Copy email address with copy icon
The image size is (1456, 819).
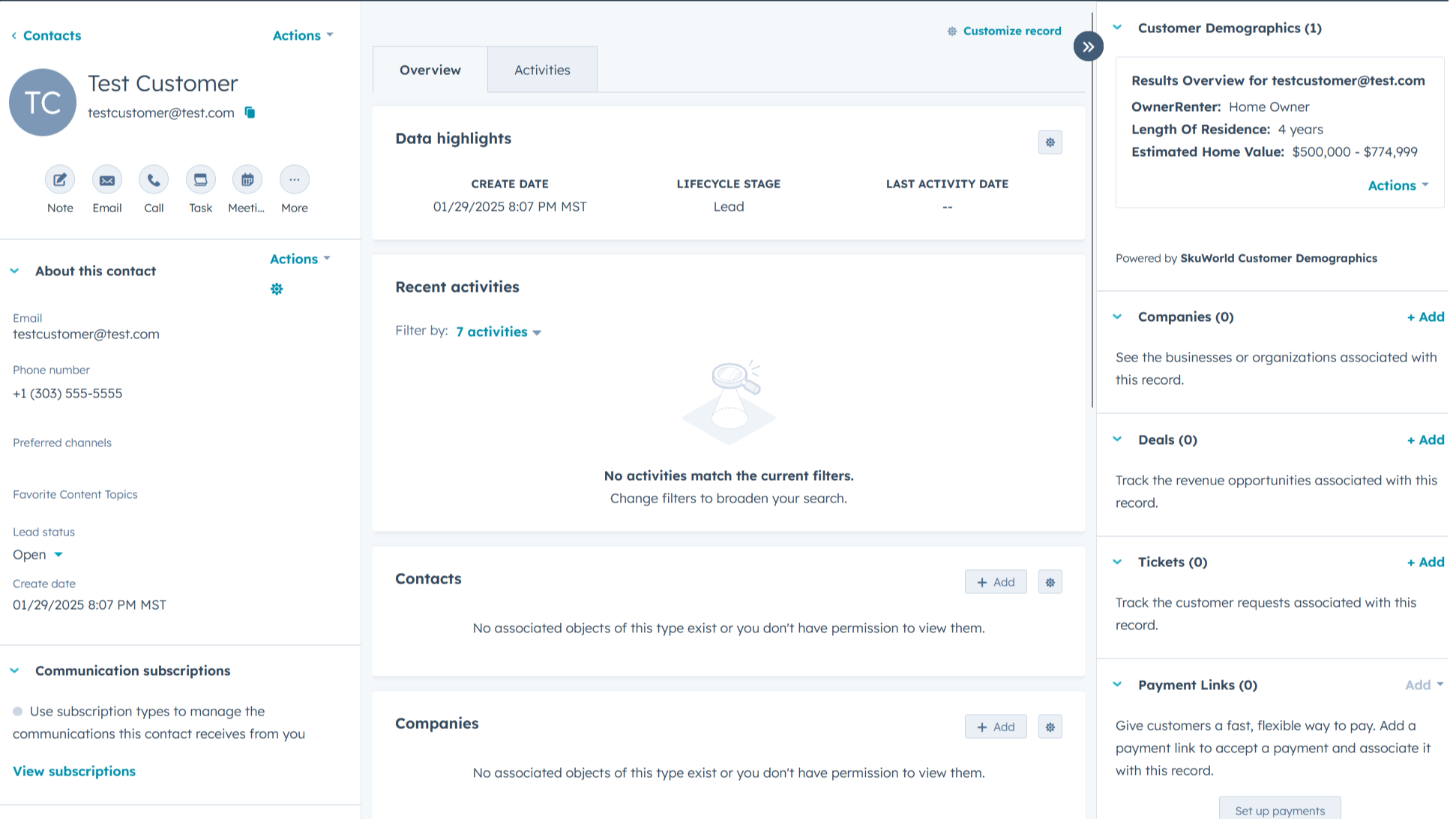[x=250, y=112]
